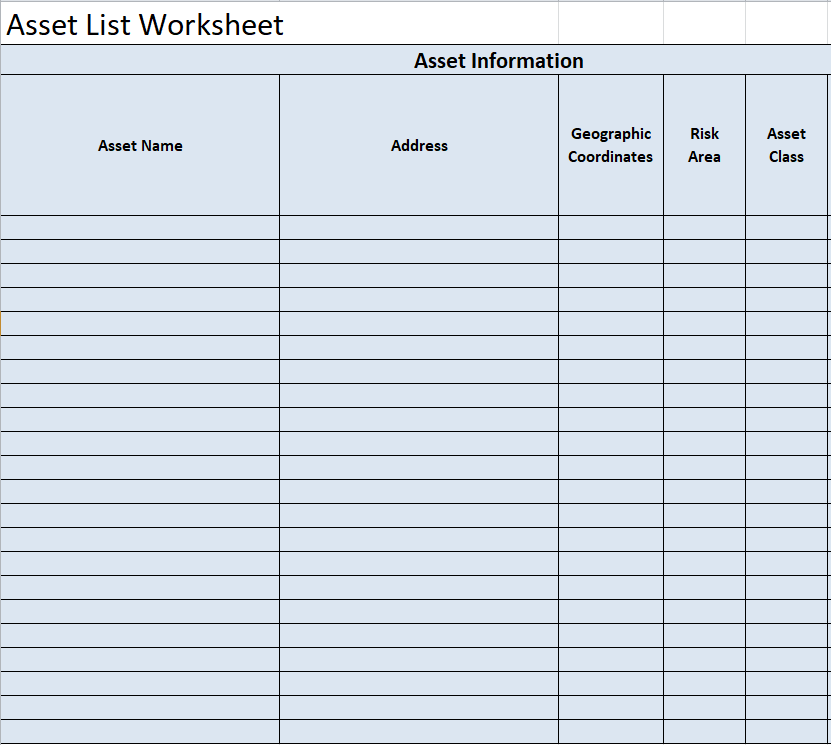Select the Risk Area header cell

tap(704, 146)
